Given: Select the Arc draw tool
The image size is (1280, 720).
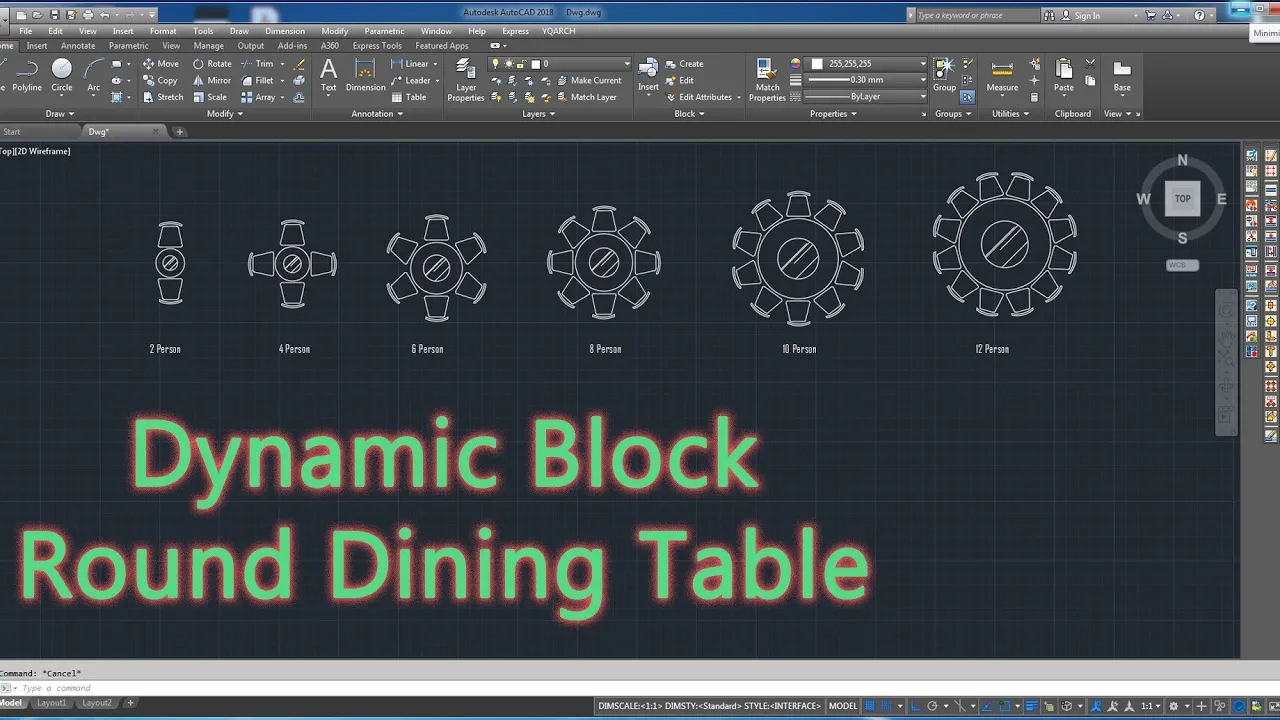Looking at the screenshot, I should [x=94, y=76].
